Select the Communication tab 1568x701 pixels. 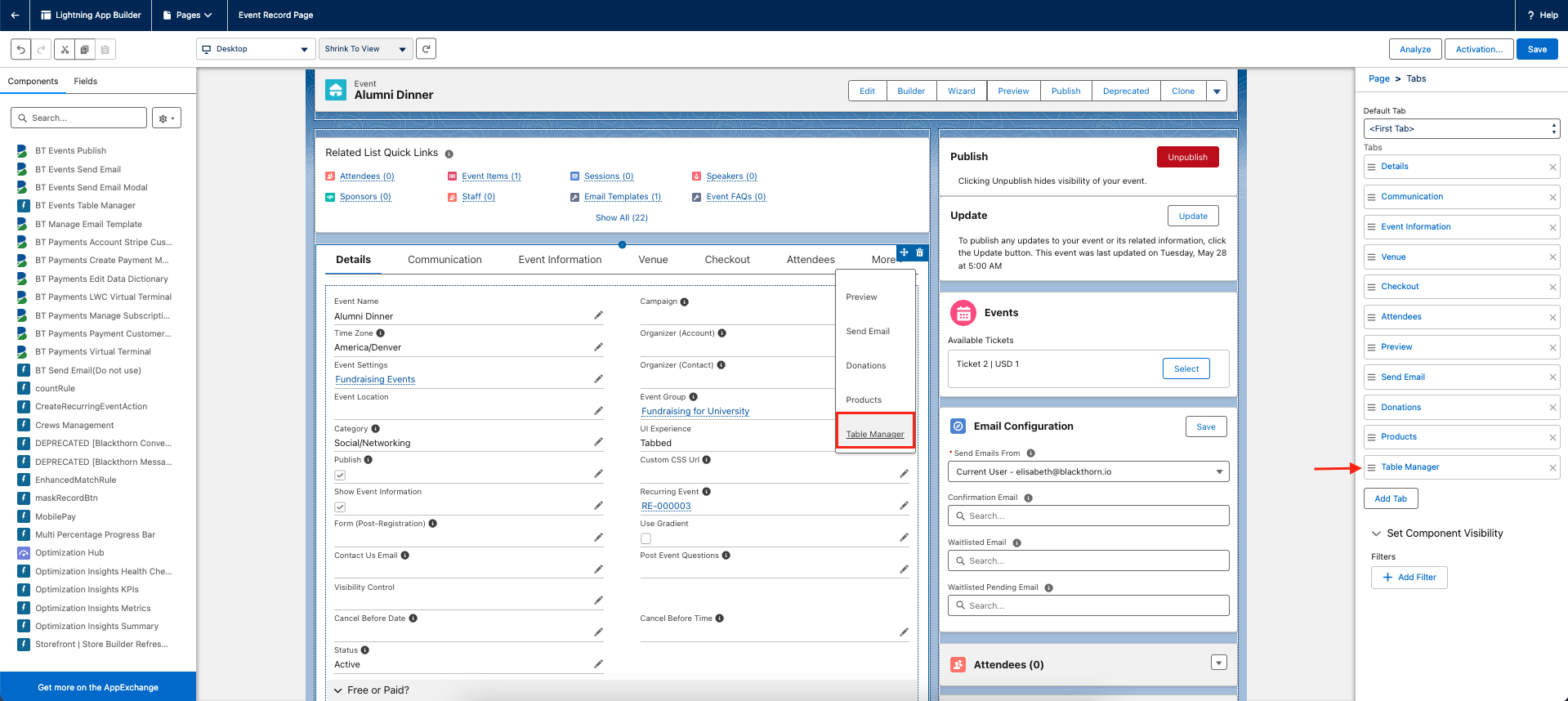tap(444, 260)
